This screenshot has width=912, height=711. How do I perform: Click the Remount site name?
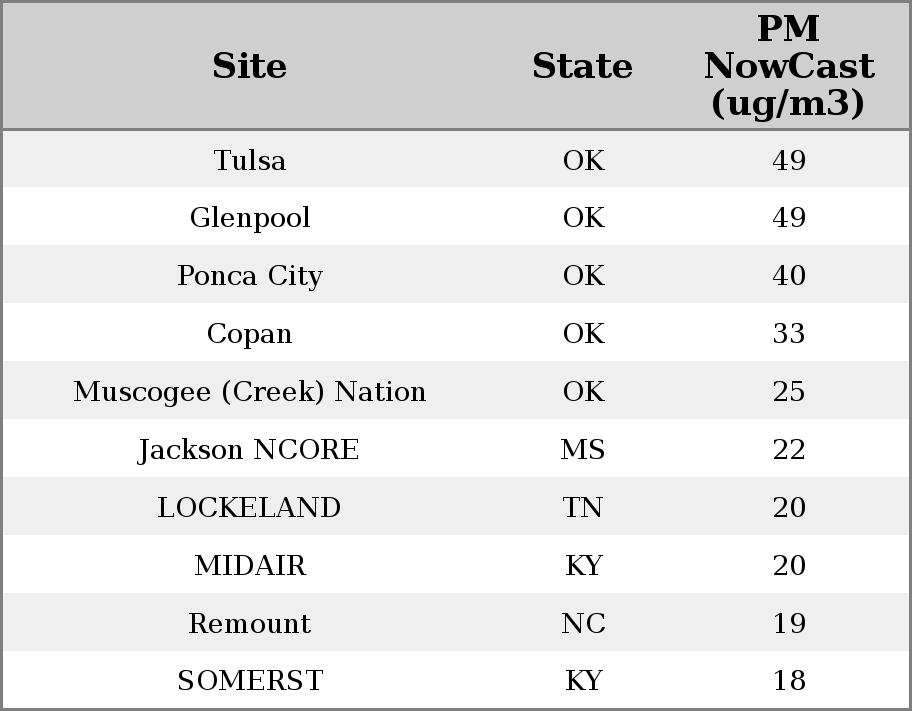(x=250, y=624)
